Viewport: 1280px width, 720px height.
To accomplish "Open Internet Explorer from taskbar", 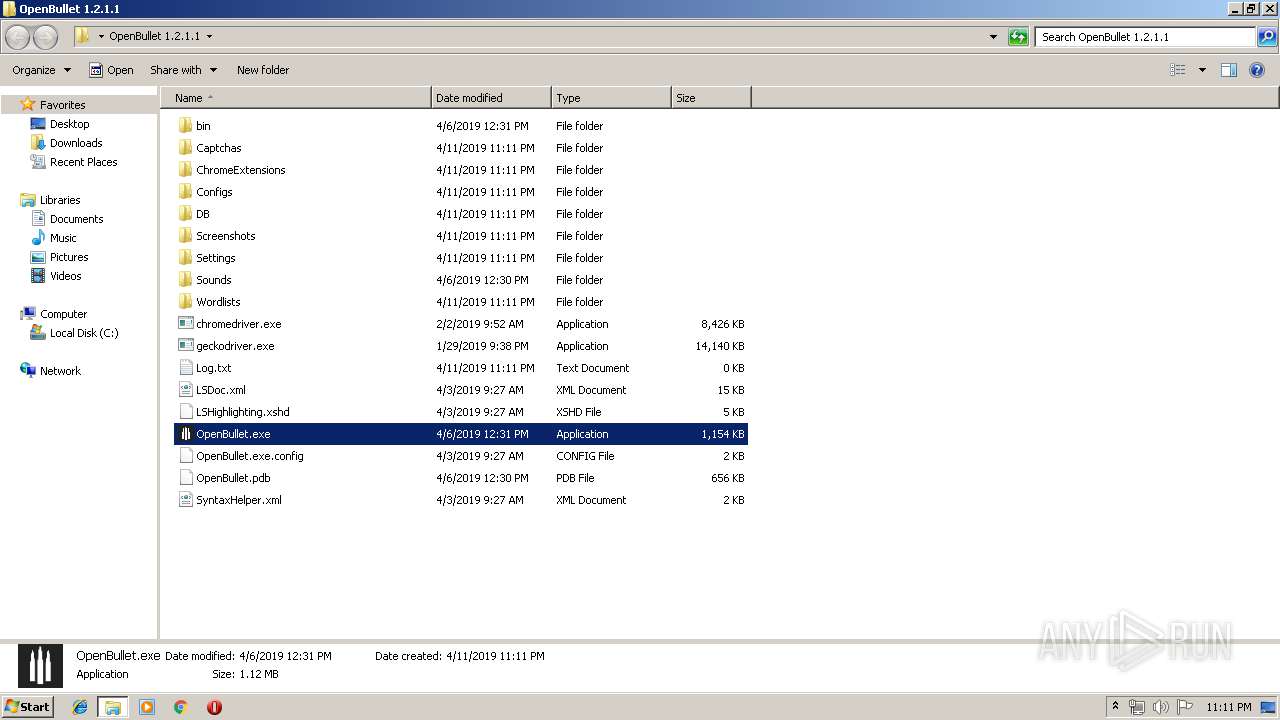I will click(80, 707).
